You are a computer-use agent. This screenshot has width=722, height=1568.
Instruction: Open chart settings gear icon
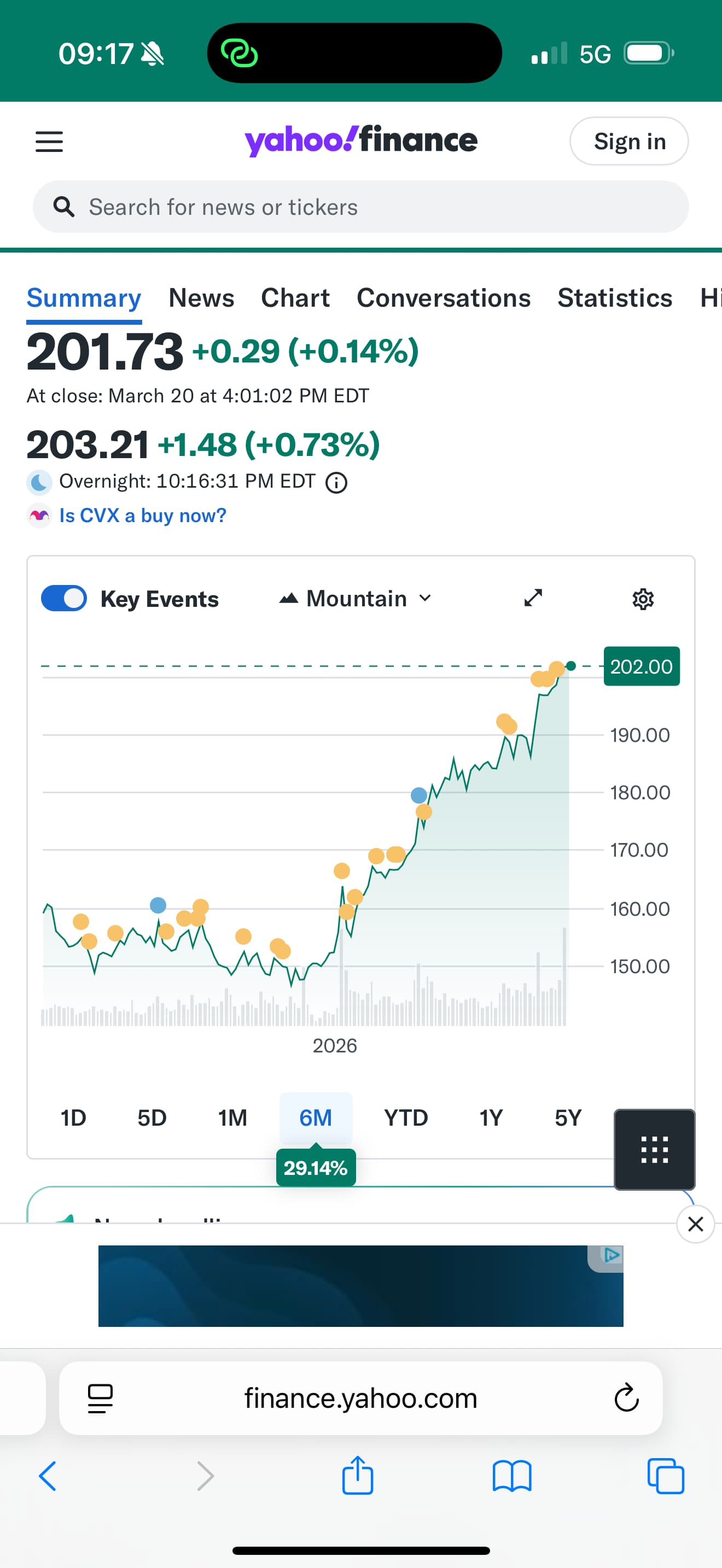pos(643,599)
